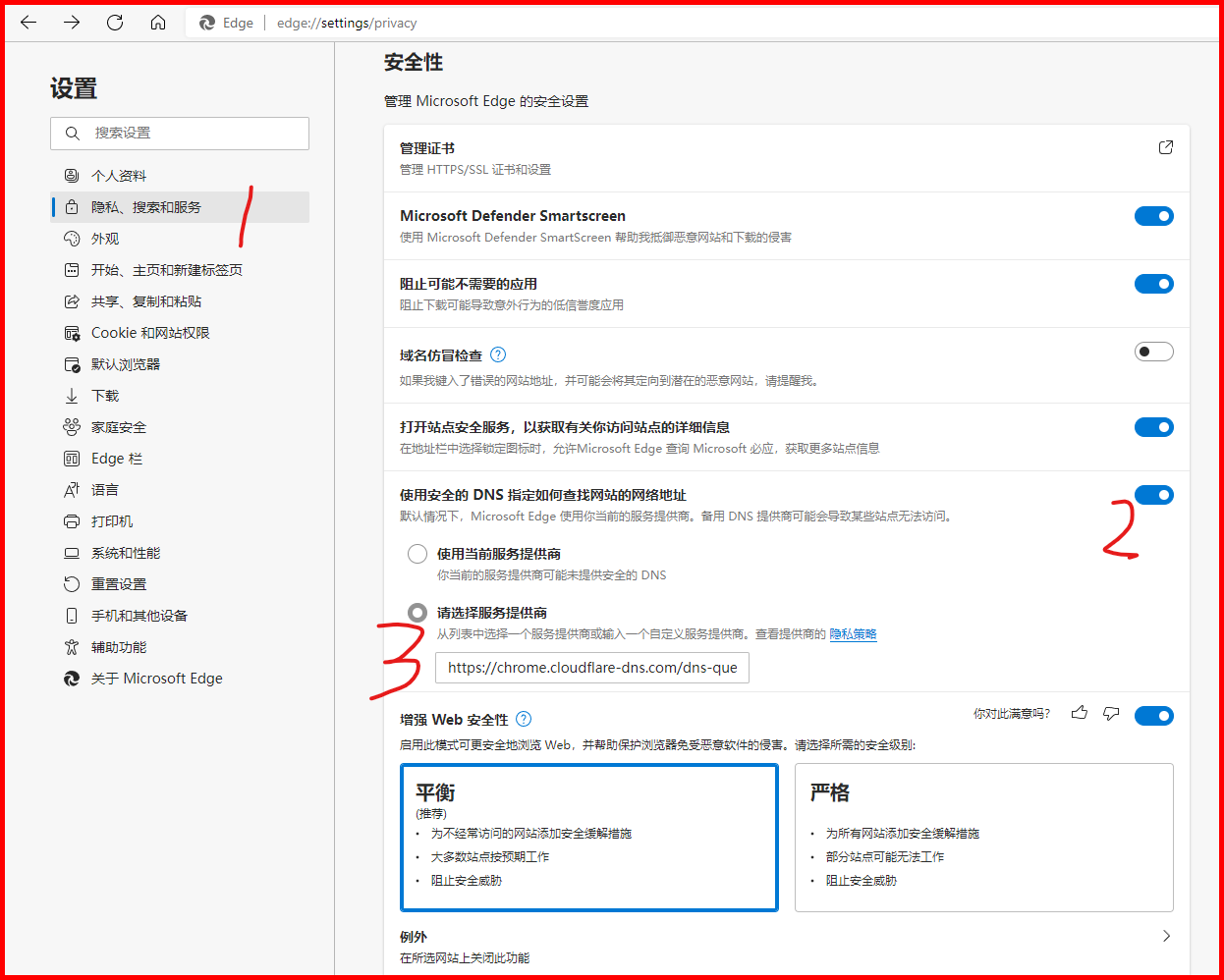1224x980 pixels.
Task: Open the 隐私策略 link
Action: click(854, 634)
